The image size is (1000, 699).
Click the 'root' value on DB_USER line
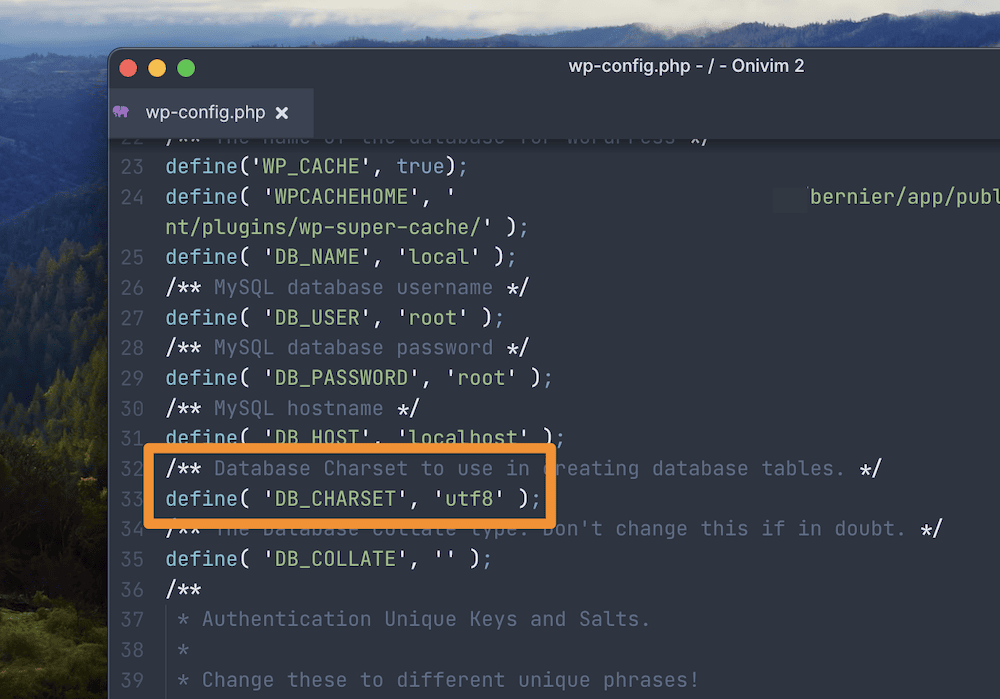tap(432, 318)
